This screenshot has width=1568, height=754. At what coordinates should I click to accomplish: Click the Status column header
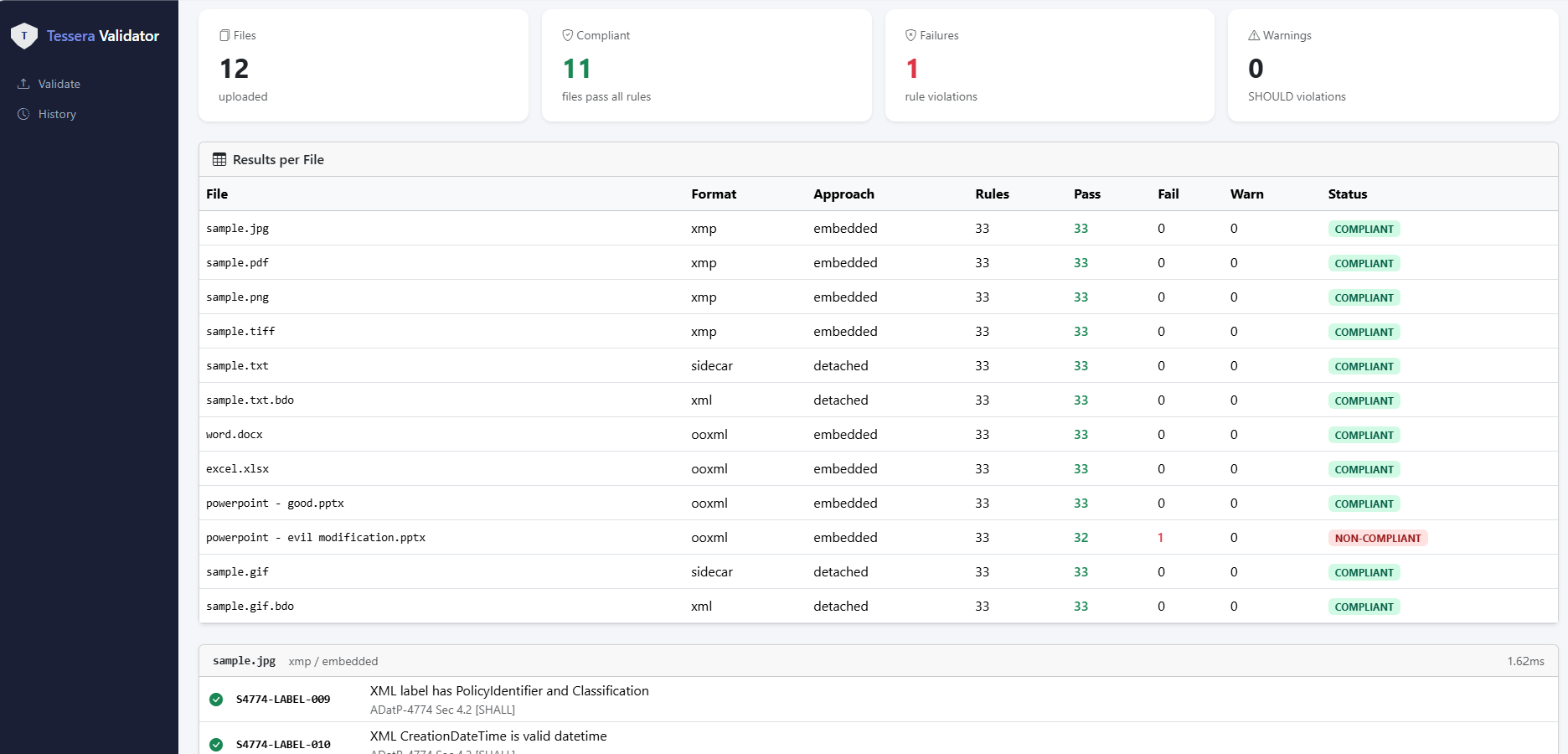click(1347, 194)
